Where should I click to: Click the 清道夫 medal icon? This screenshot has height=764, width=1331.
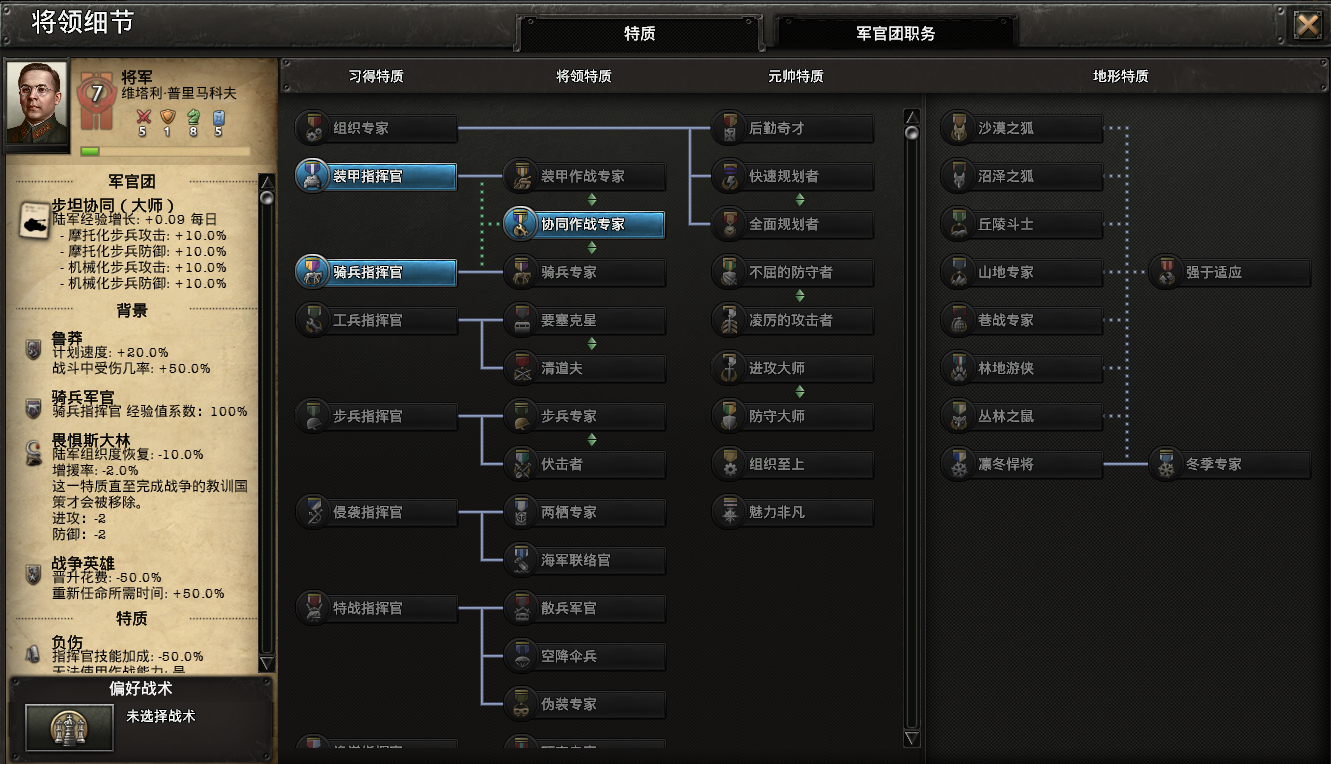click(521, 369)
